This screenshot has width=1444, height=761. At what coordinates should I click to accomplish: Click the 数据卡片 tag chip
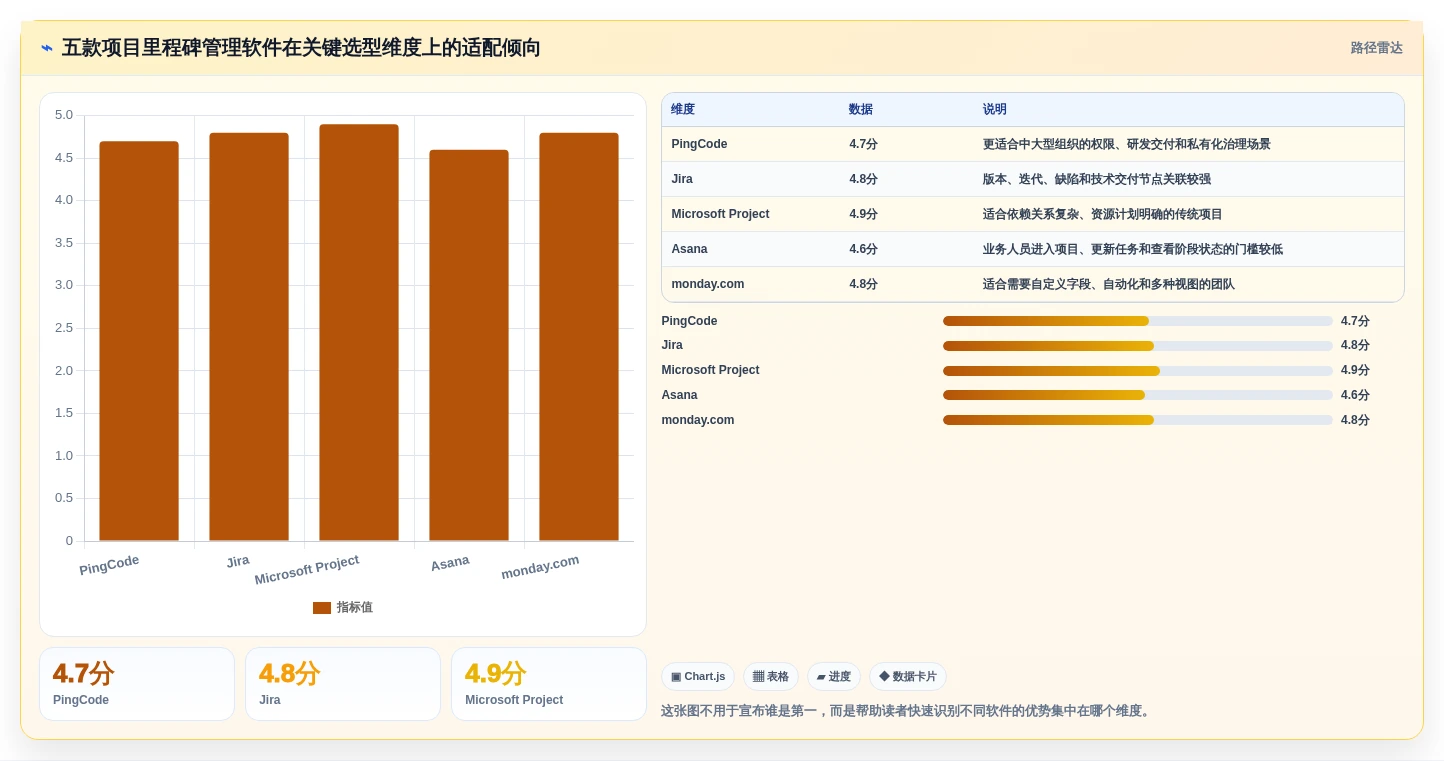pos(907,677)
